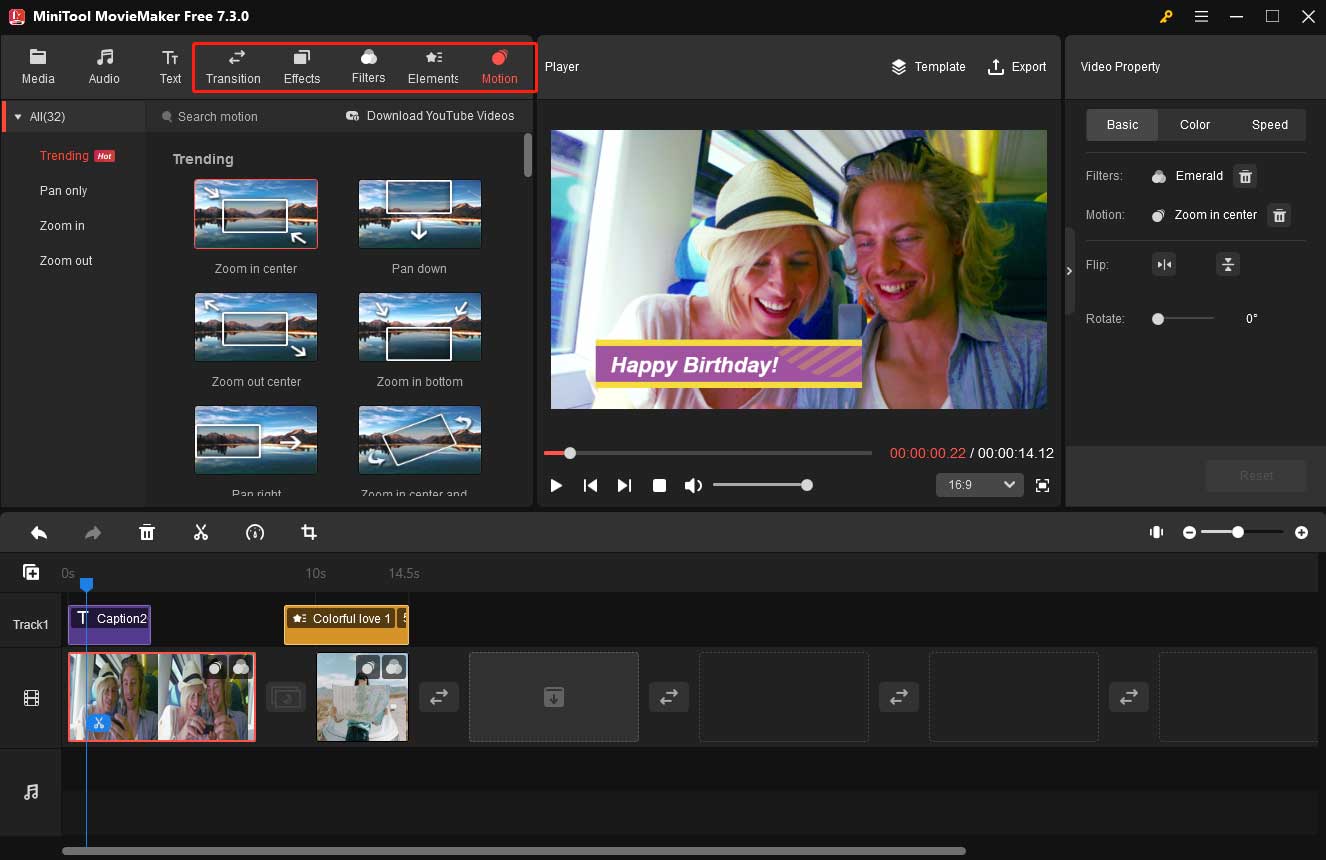Select the Trending category

click(64, 156)
